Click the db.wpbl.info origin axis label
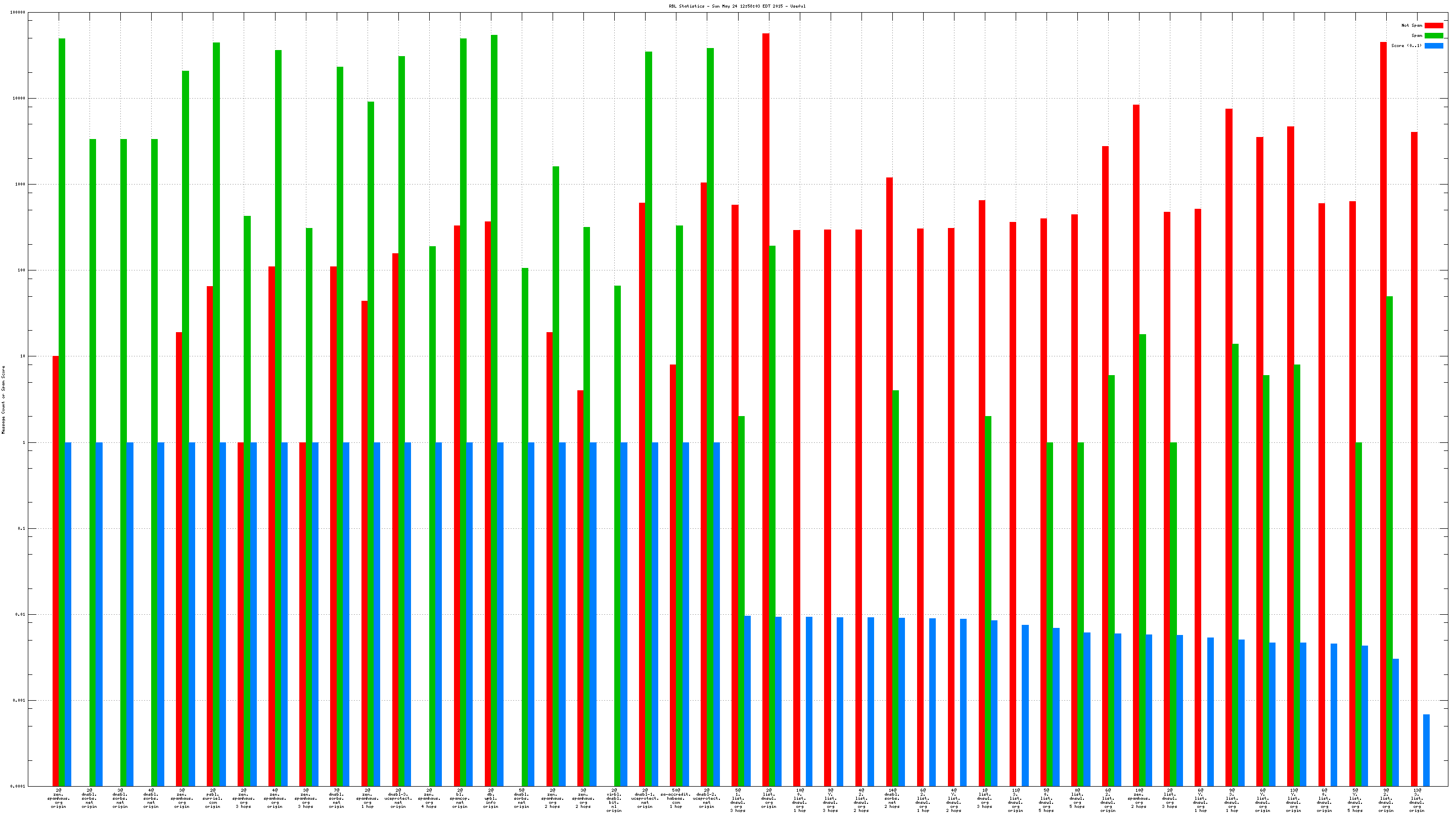The image size is (1456, 819). (490, 798)
